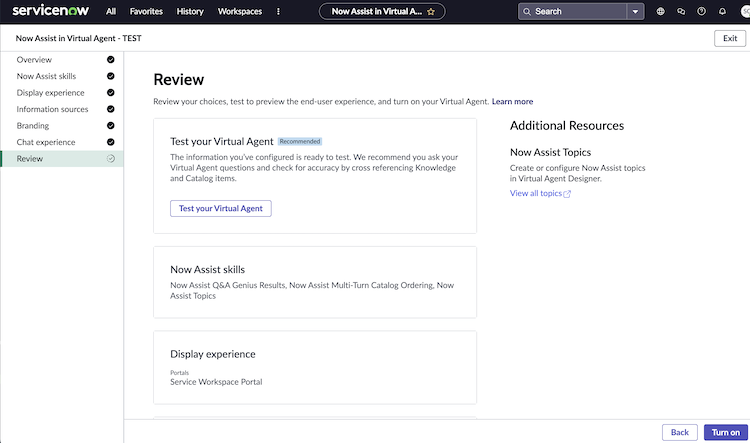Click the pending check icon next to Review
Viewport: 750px width, 443px height.
pos(110,159)
